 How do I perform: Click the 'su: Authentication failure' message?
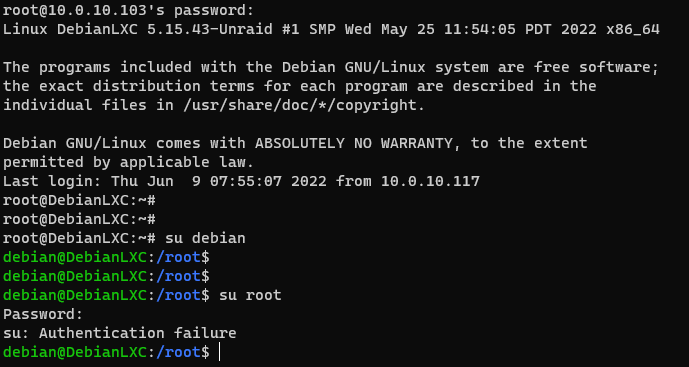coord(120,333)
